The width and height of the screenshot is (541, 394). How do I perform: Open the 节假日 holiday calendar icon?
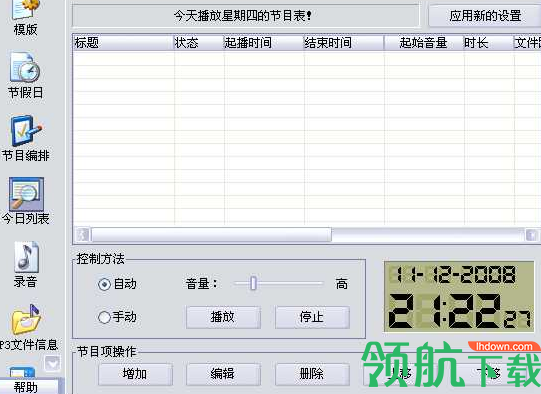click(25, 67)
